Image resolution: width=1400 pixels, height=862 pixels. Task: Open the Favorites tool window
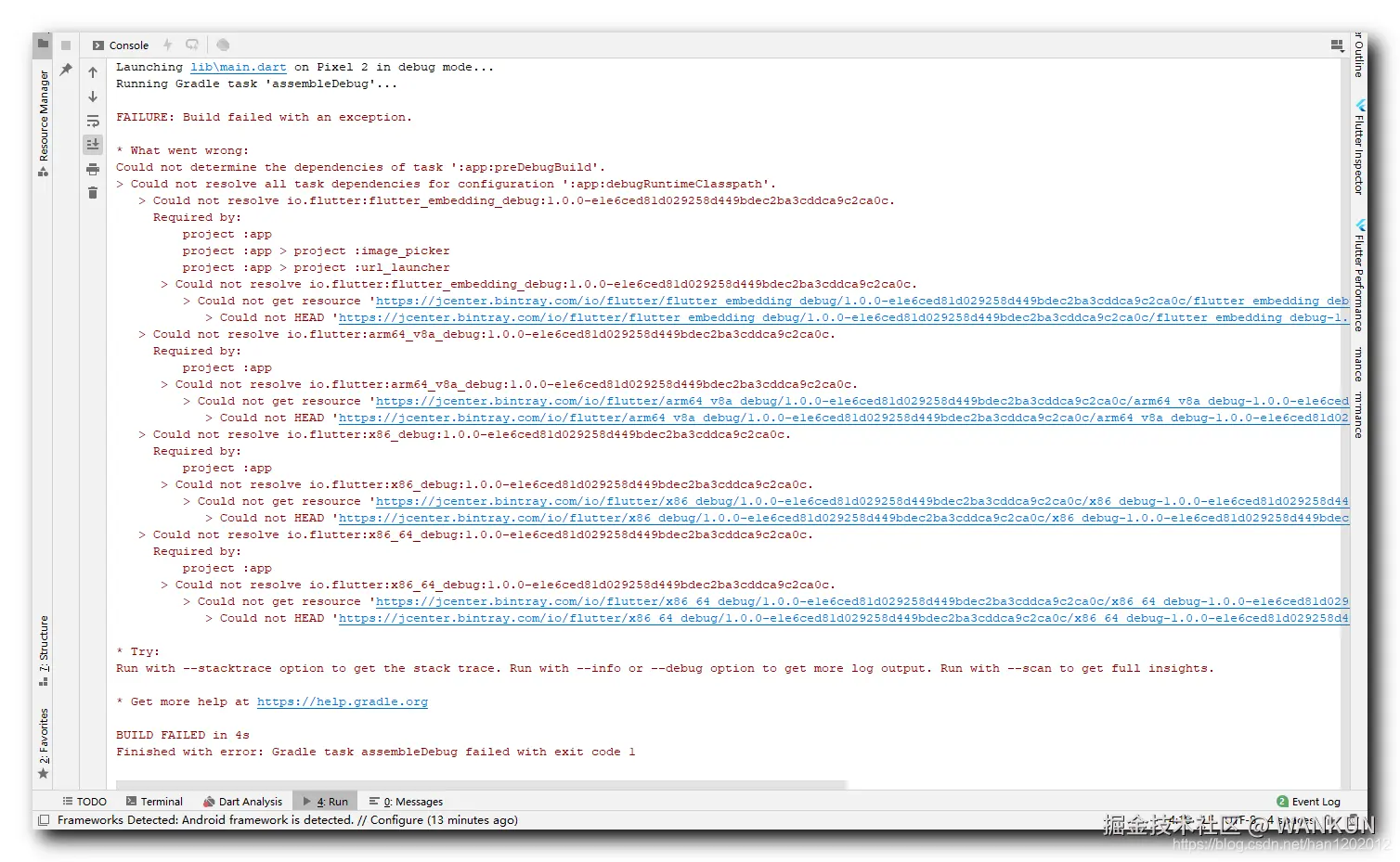click(43, 743)
